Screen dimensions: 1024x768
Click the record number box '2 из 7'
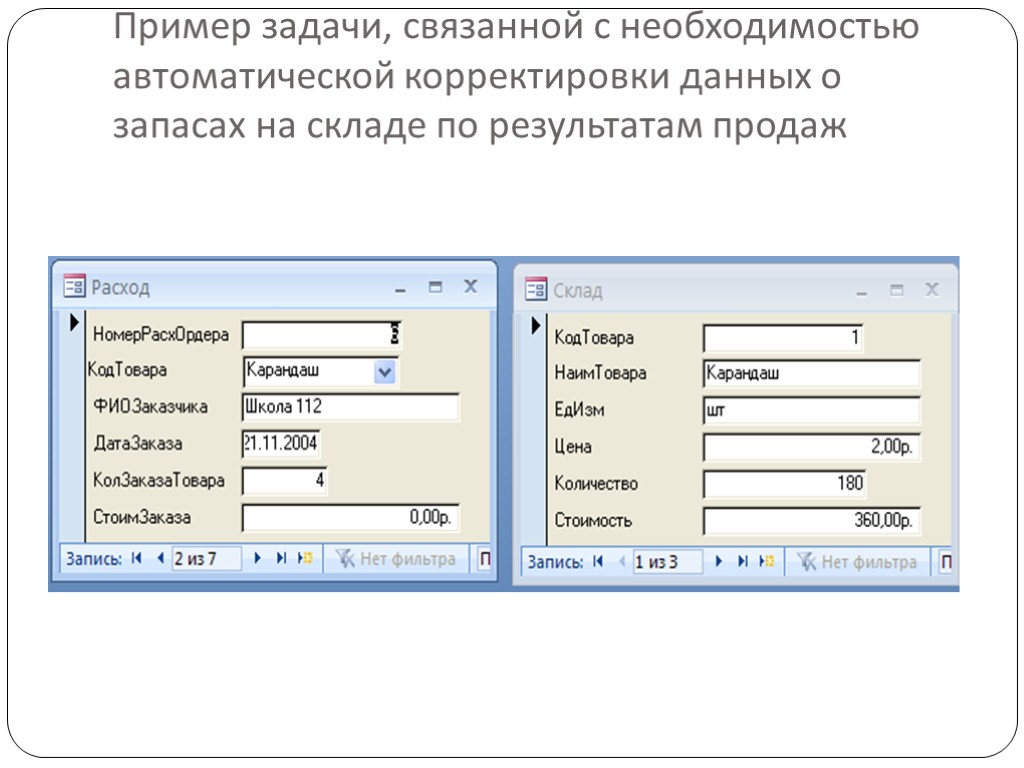206,559
